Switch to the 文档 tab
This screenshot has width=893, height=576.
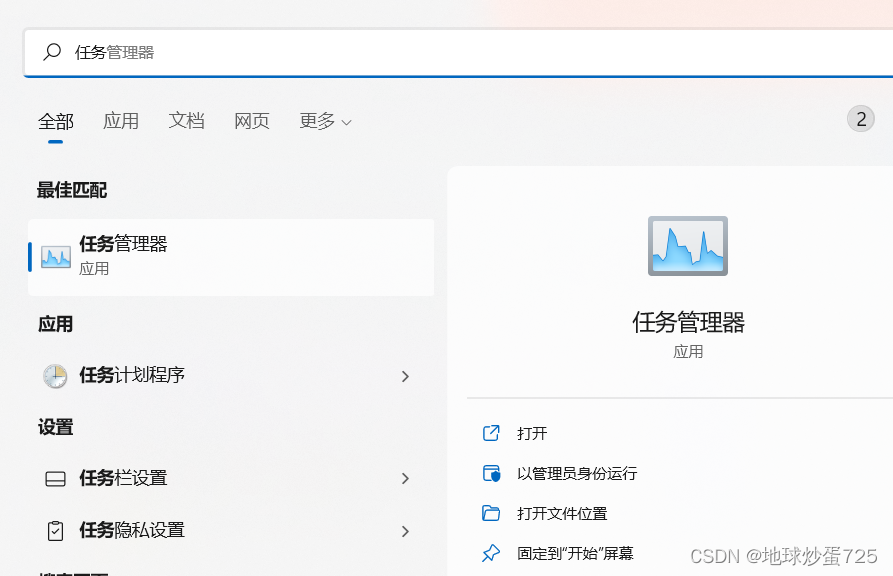pos(186,120)
